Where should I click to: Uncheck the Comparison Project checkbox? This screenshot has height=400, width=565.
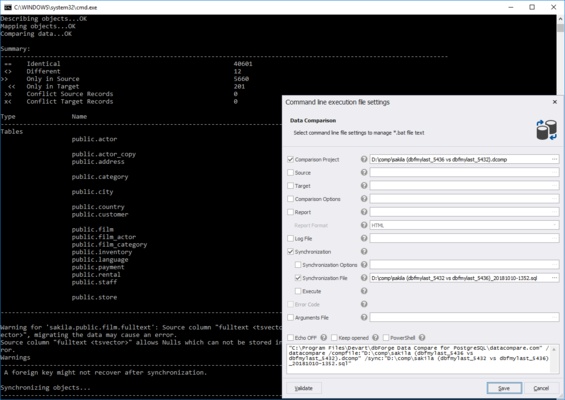click(290, 159)
